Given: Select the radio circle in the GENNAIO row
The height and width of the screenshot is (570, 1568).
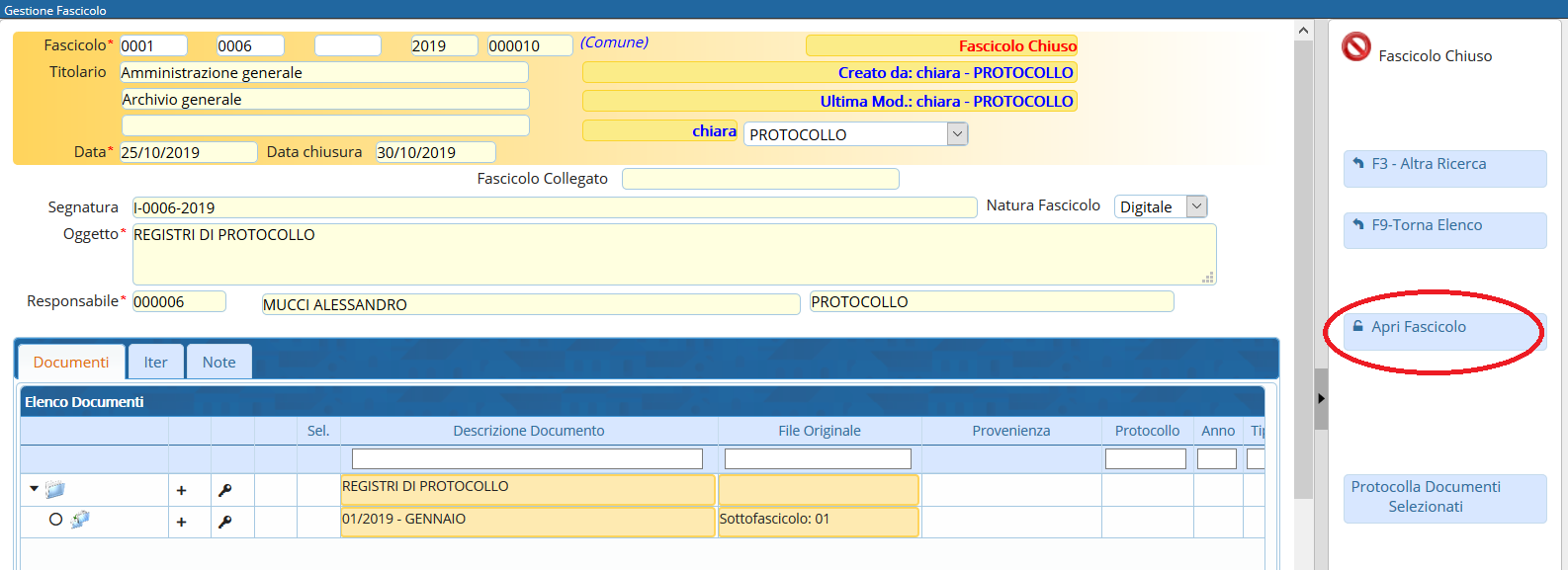Looking at the screenshot, I should coord(55,520).
